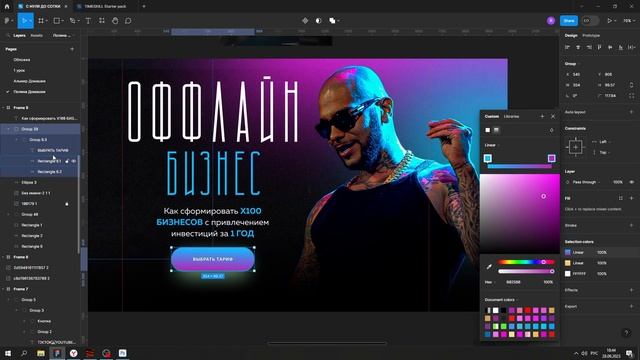Select the Pen tool
640x360 pixels.
point(72,21)
